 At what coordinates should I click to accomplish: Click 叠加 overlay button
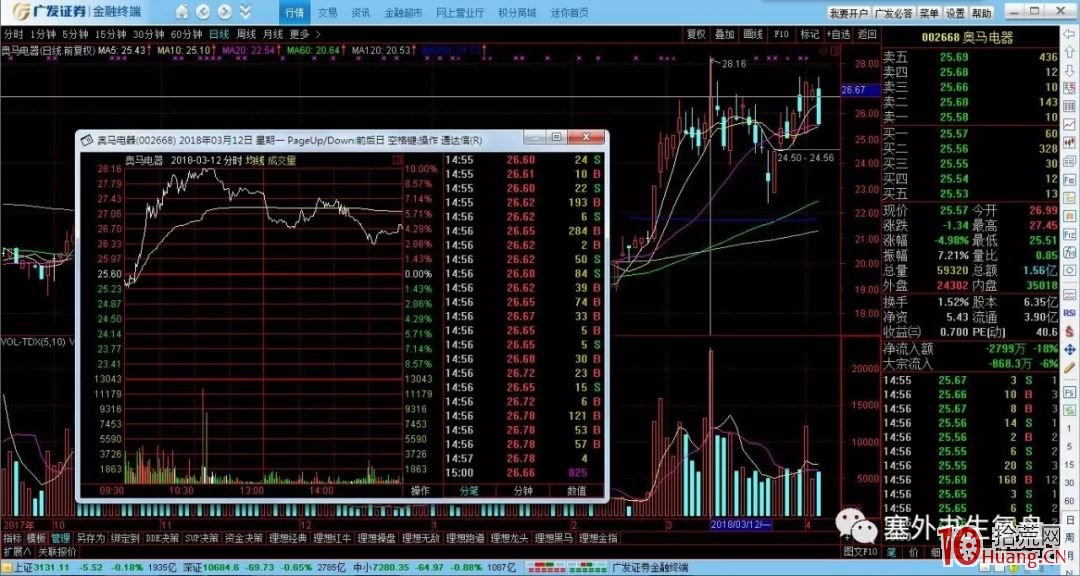[724, 34]
